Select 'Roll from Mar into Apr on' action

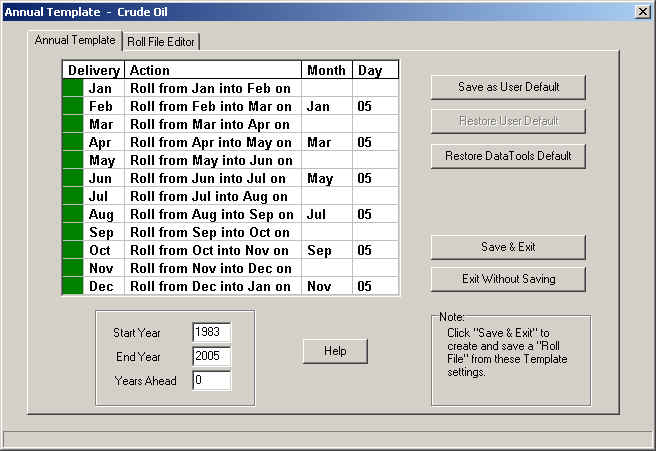pos(213,124)
